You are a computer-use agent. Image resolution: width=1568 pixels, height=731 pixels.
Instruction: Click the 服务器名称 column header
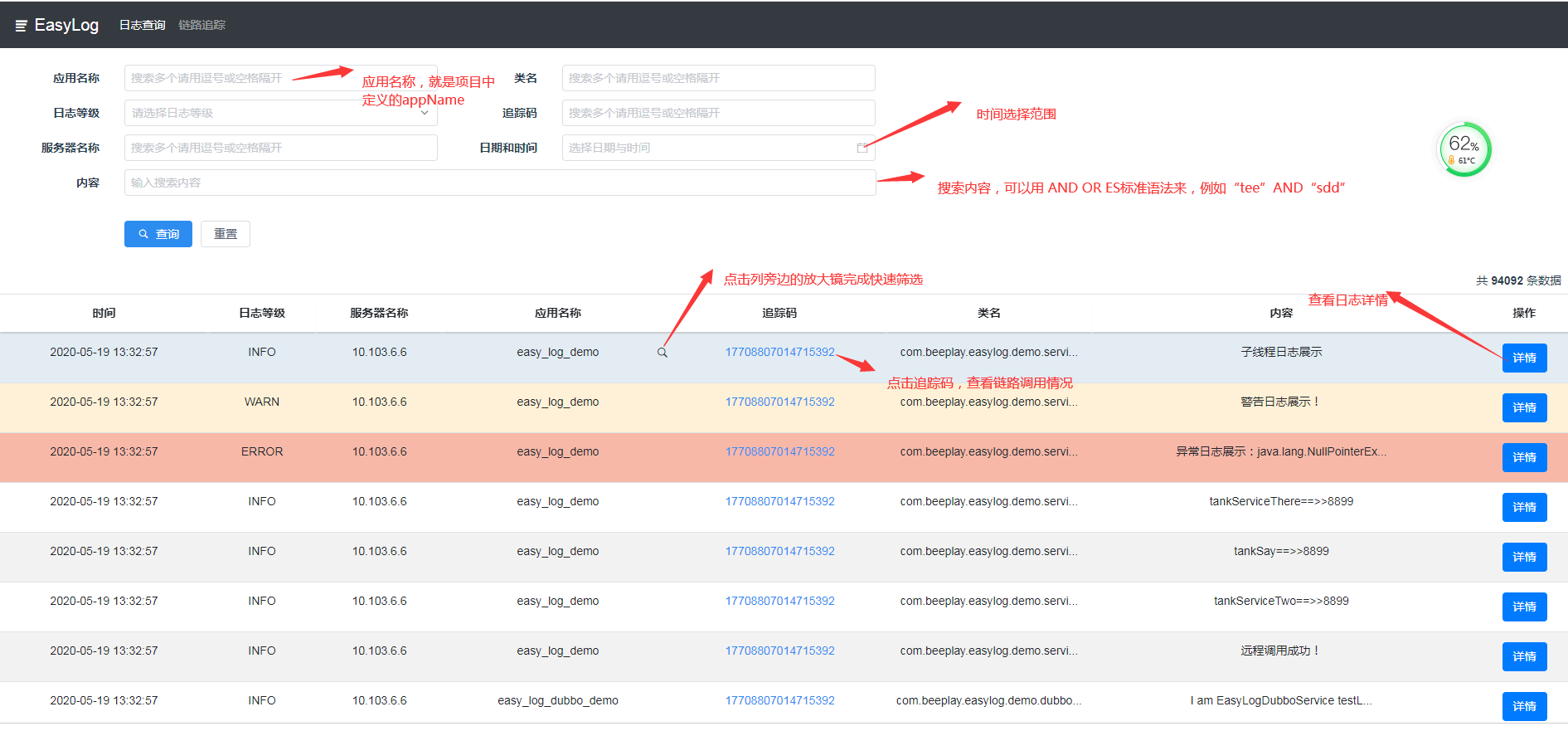pos(379,313)
